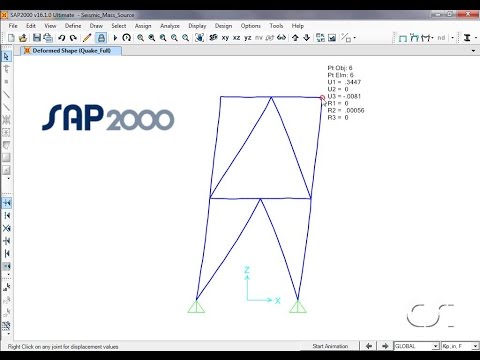
Task: Open the Display menu
Action: click(197, 26)
